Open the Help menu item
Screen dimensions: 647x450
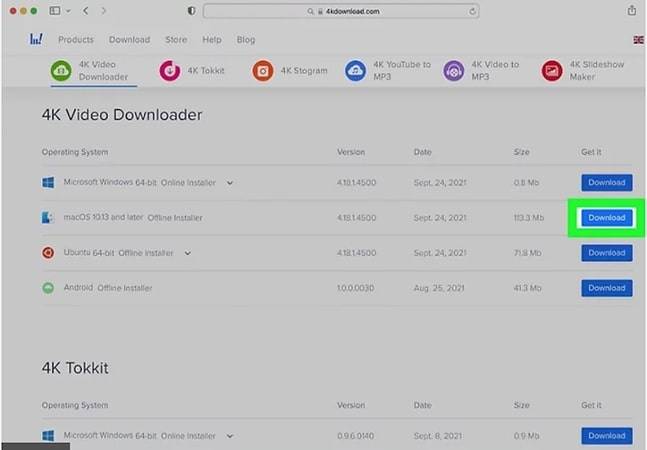pos(212,40)
